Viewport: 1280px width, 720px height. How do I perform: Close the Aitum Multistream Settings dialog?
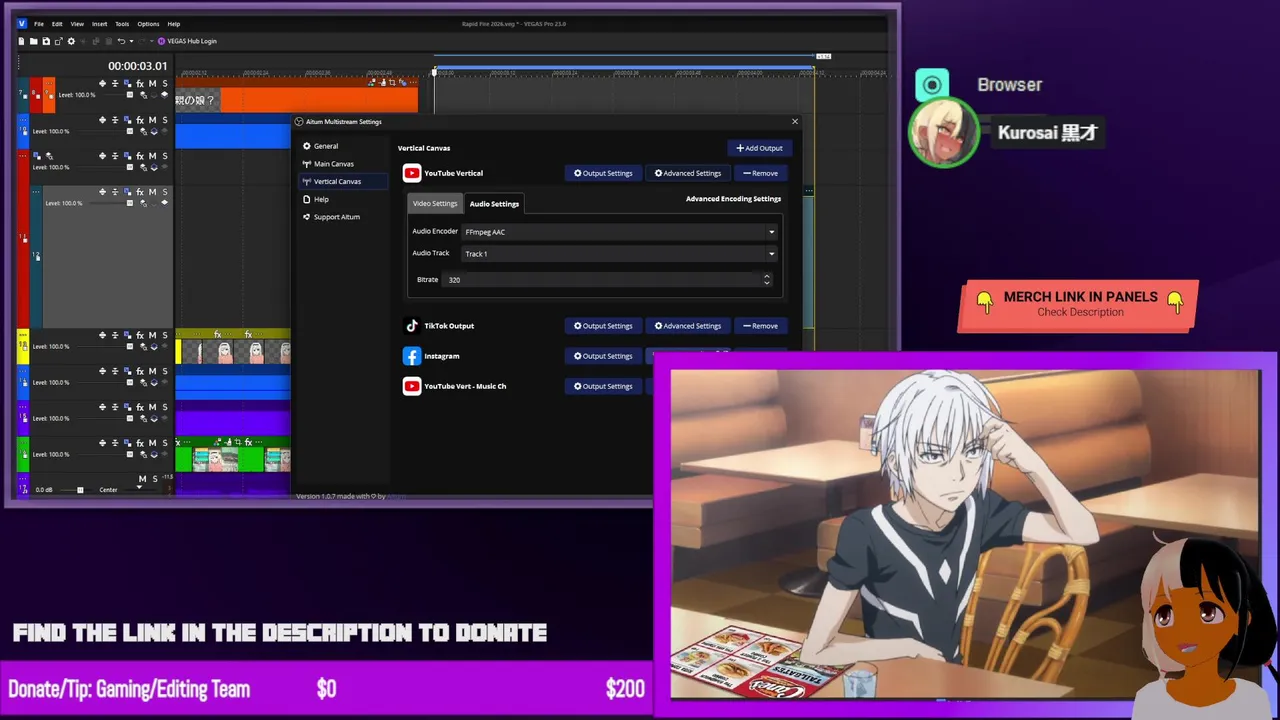click(795, 121)
